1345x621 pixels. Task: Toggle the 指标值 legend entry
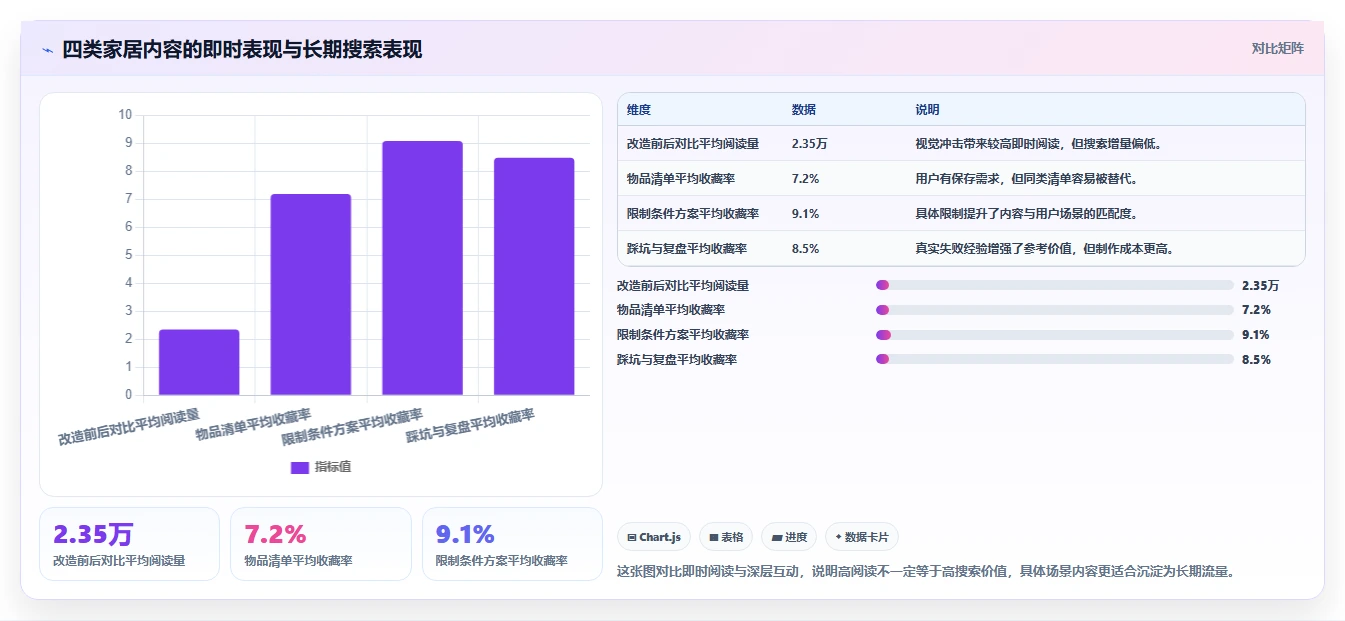click(x=321, y=467)
